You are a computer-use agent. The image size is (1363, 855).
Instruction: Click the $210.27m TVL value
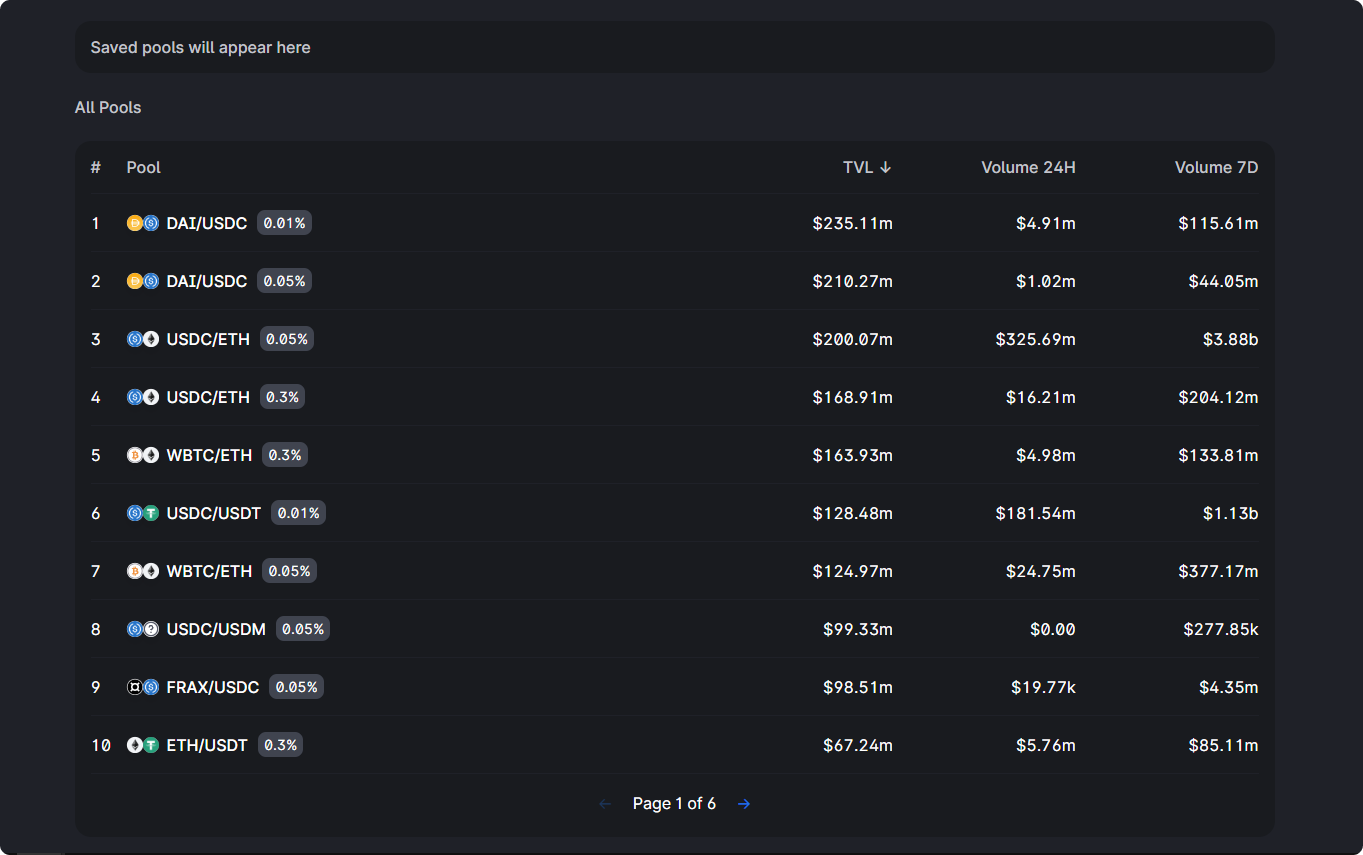[853, 281]
